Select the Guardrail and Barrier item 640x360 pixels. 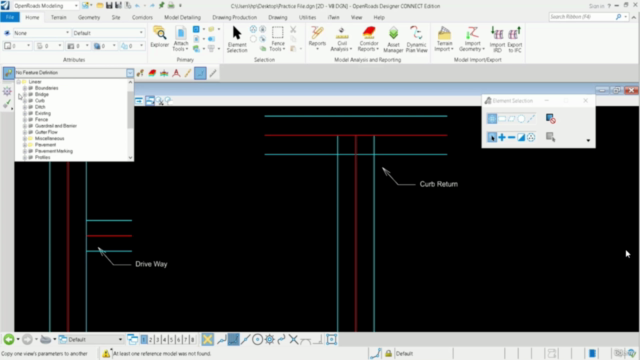[x=56, y=126]
